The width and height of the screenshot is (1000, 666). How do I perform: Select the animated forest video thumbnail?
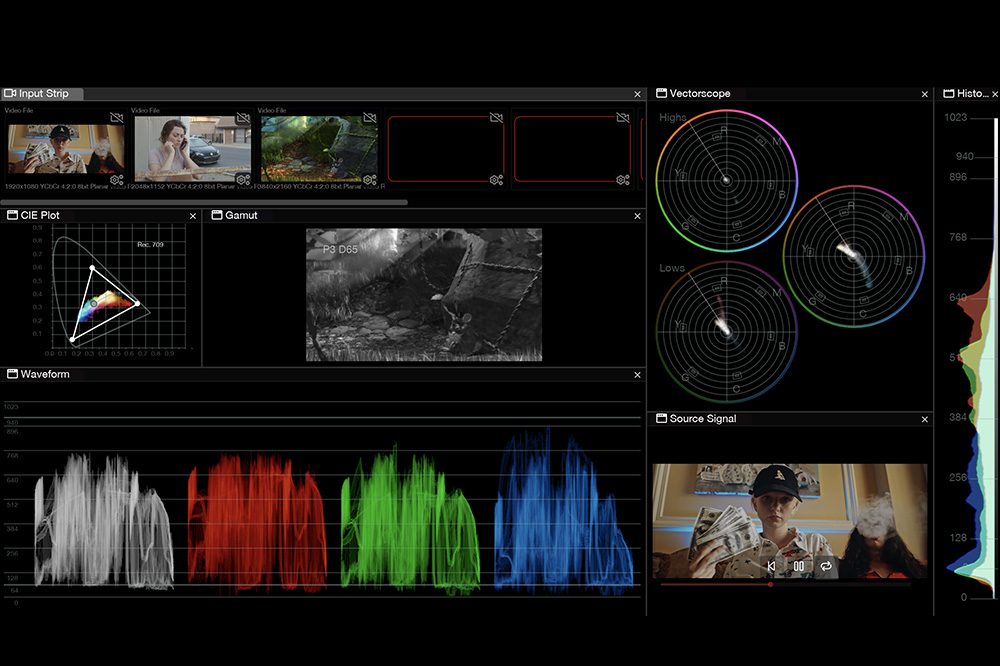(319, 149)
